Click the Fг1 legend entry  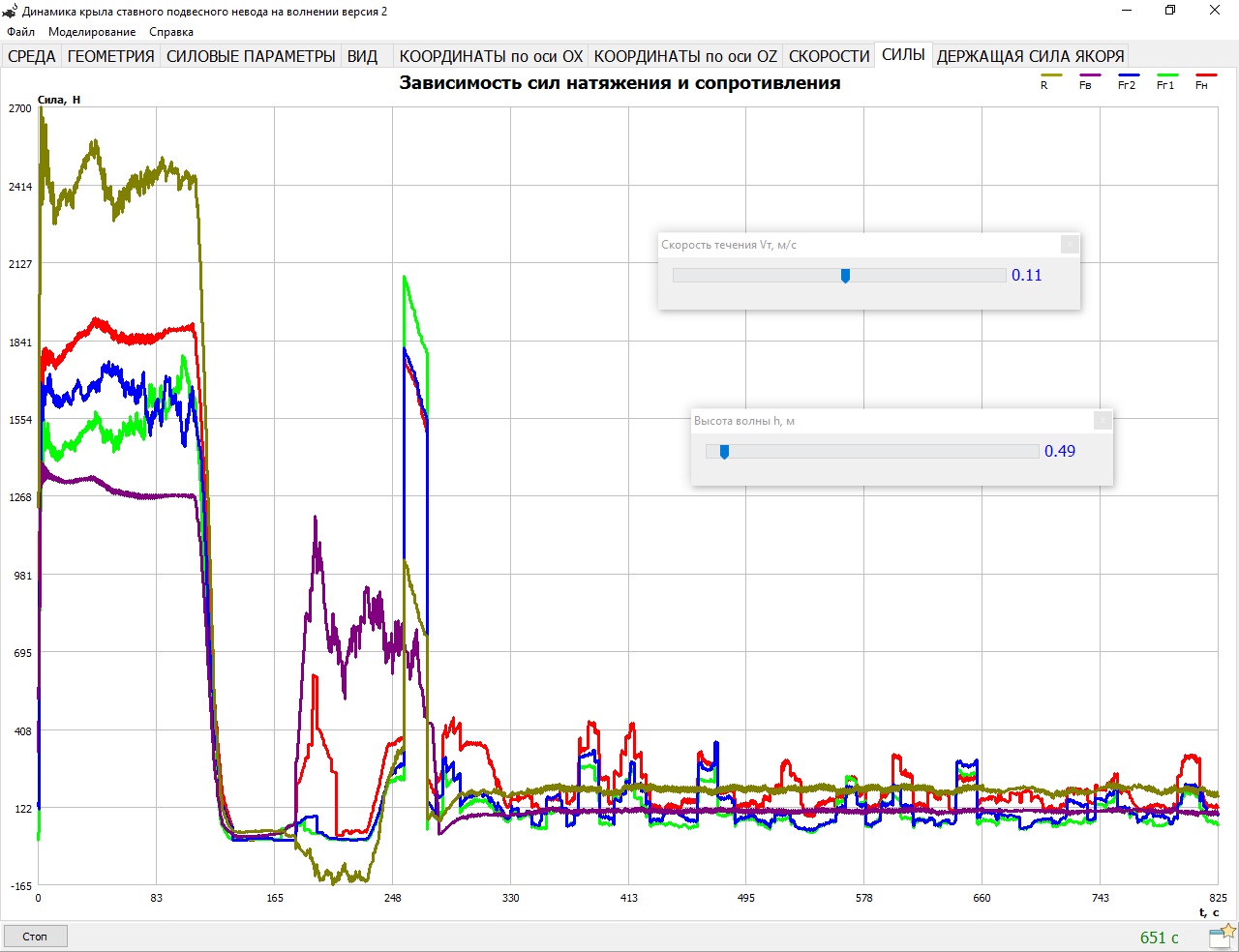click(1165, 81)
